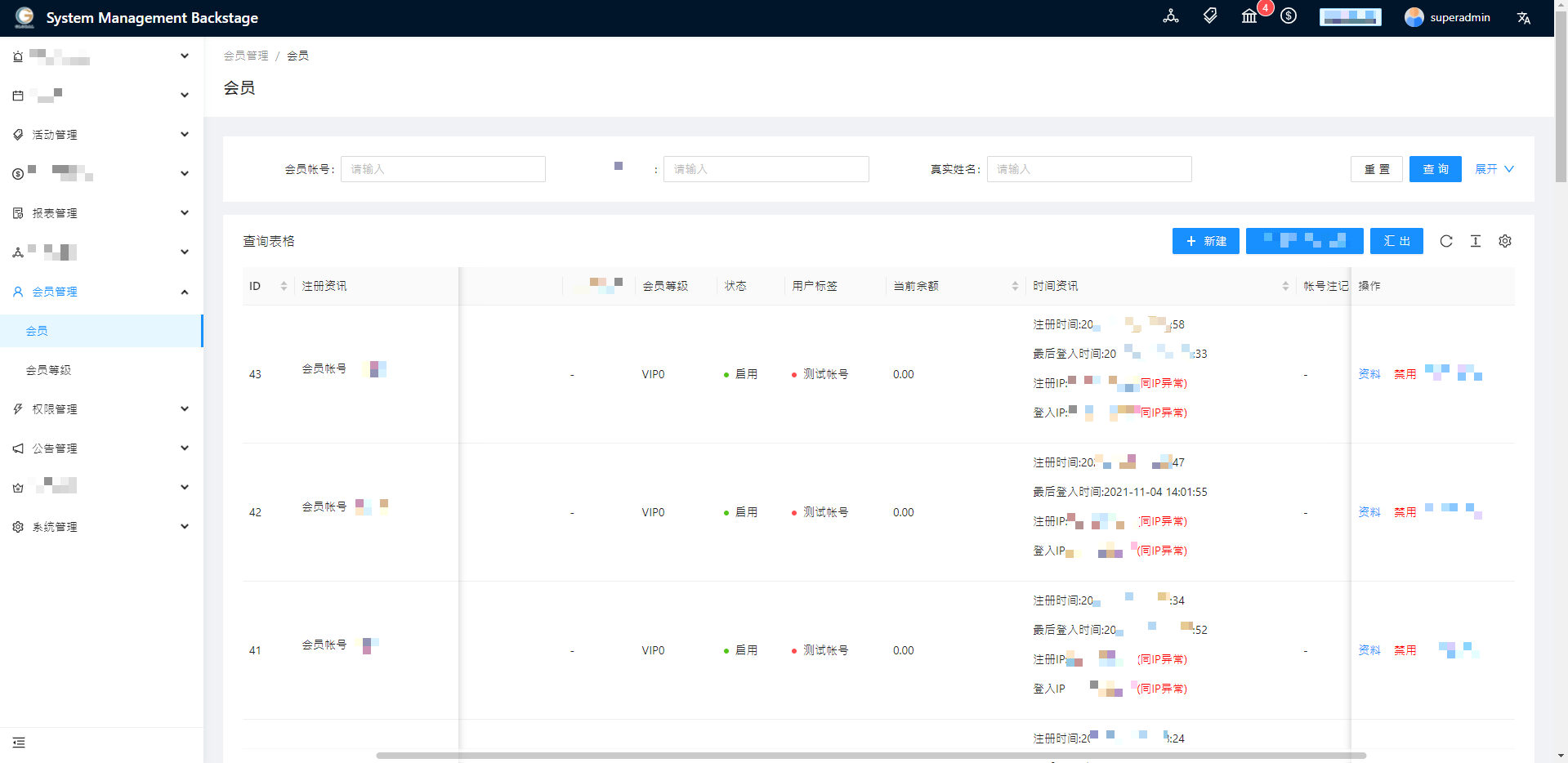1568x763 pixels.
Task: Focus the 会员帐号 input field
Action: [443, 169]
